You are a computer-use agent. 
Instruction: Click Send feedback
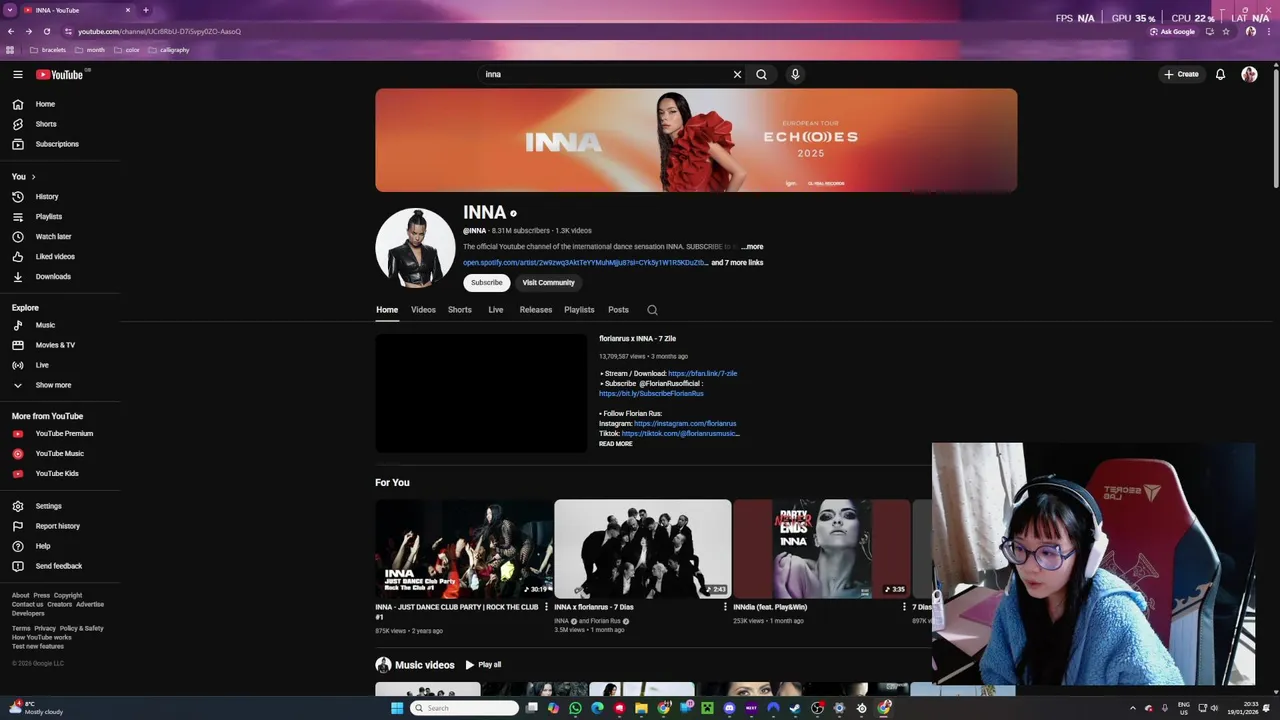coord(60,566)
